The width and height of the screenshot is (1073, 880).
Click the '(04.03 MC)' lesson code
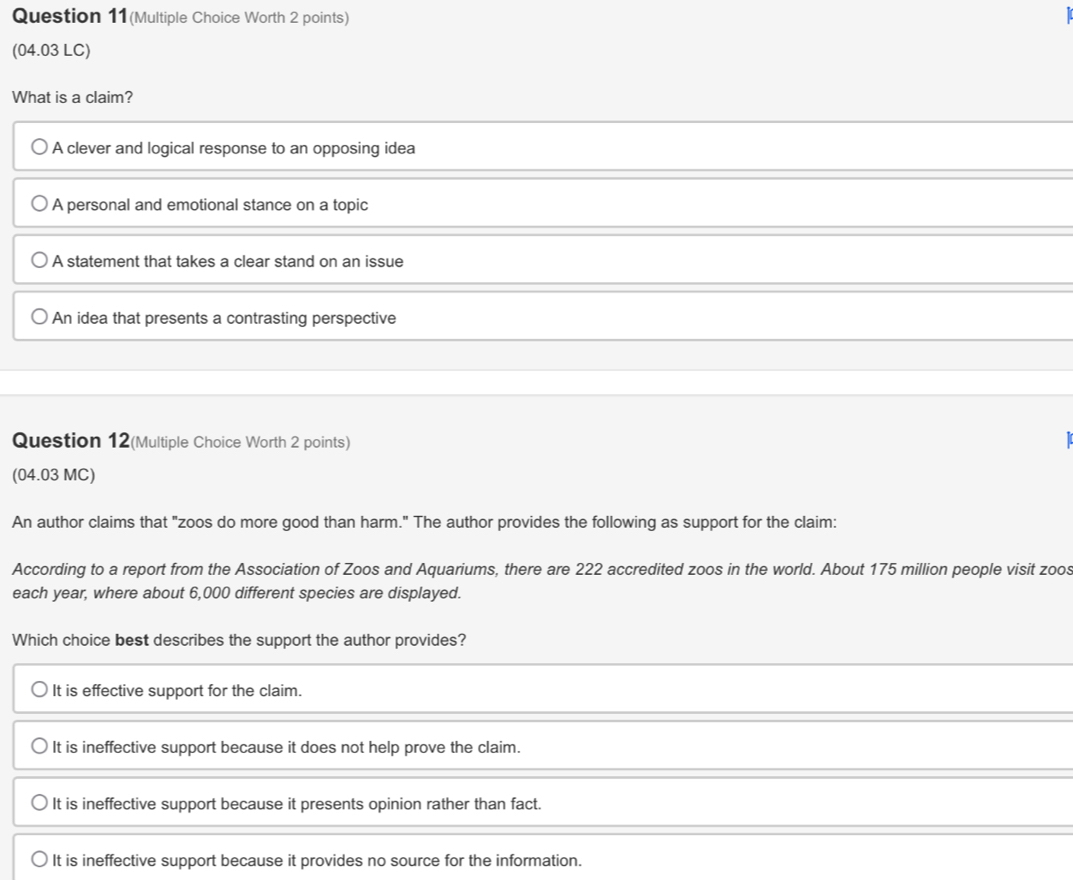[x=53, y=475]
